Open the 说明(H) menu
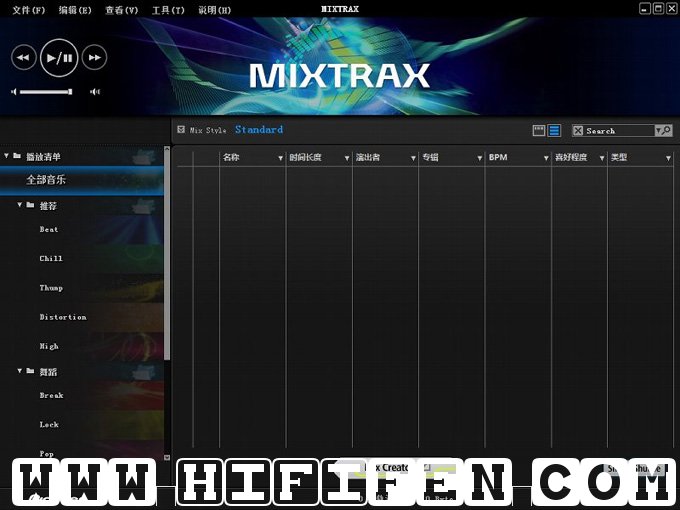Viewport: 680px width, 510px height. [214, 10]
